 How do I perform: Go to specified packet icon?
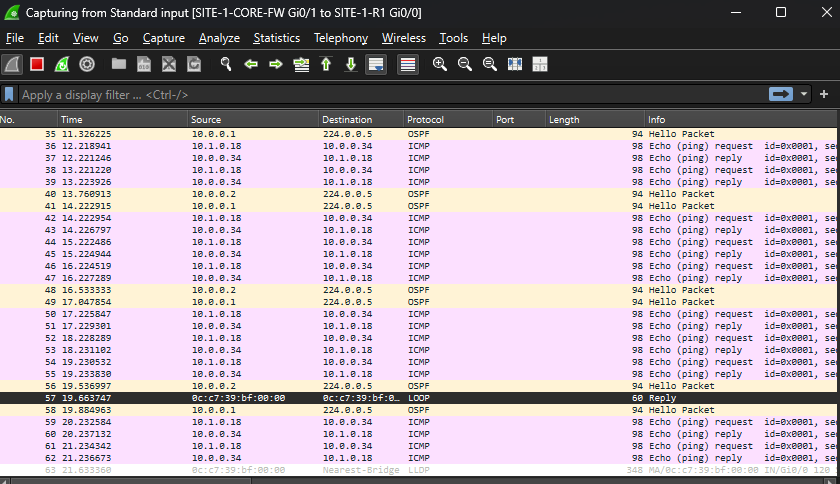coord(301,64)
